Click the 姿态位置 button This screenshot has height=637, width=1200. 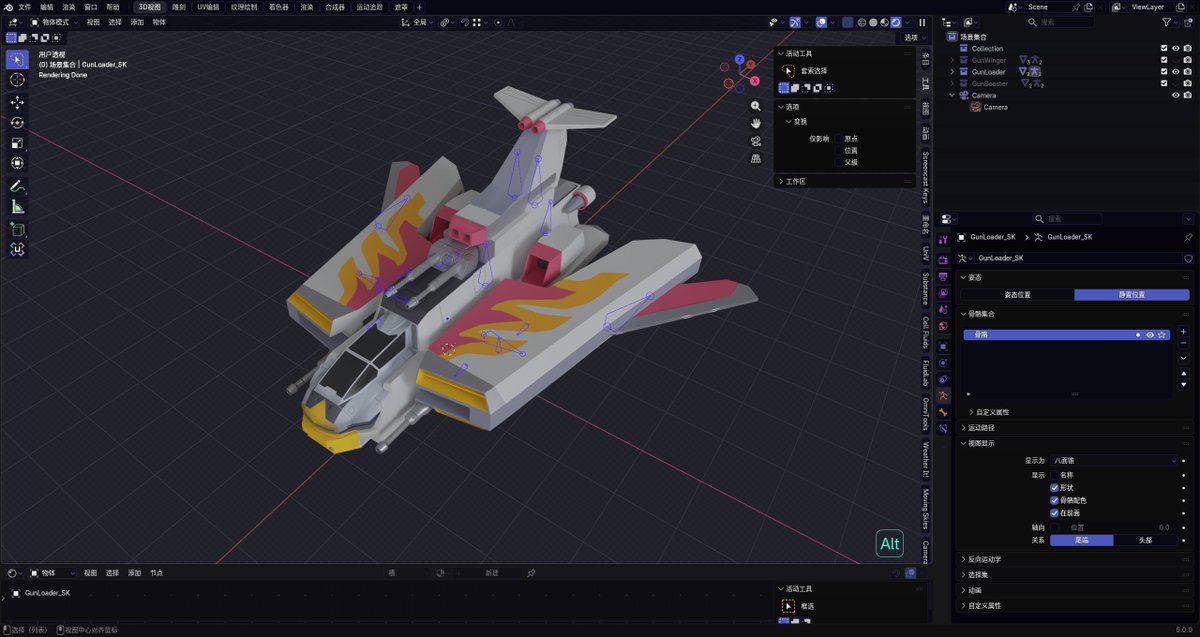click(1017, 295)
